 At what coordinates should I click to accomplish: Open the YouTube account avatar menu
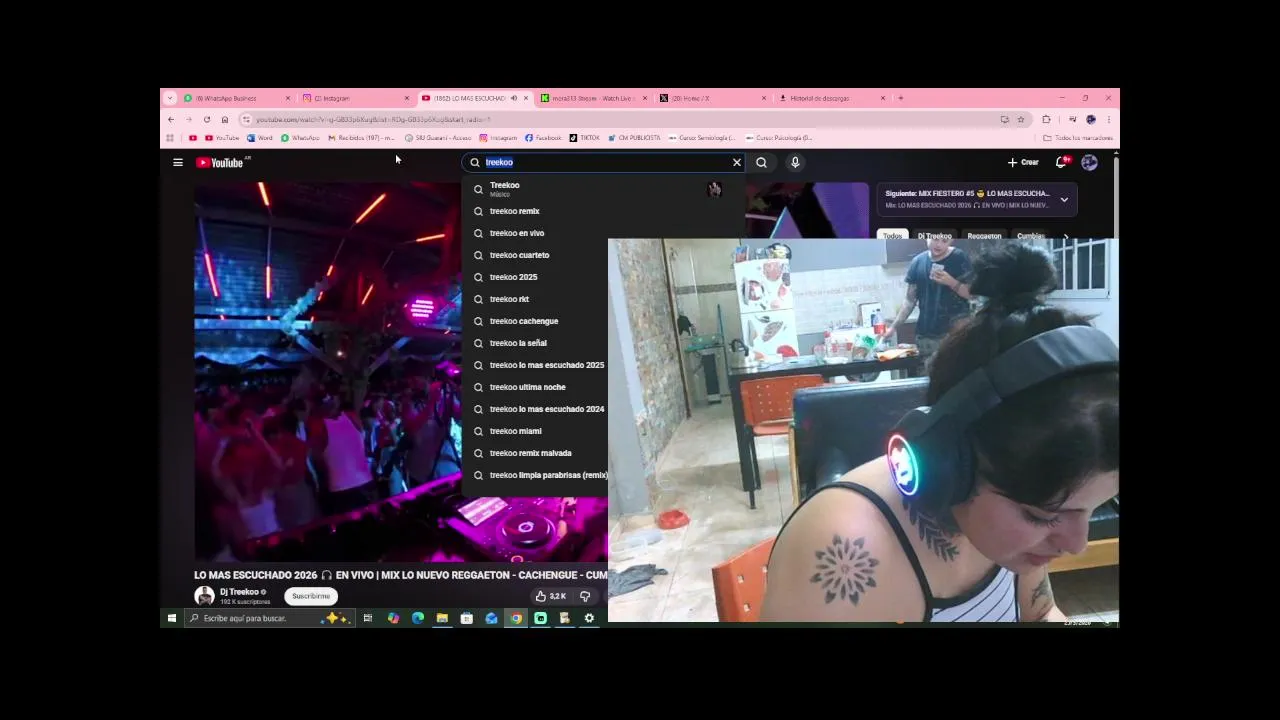[x=1089, y=162]
